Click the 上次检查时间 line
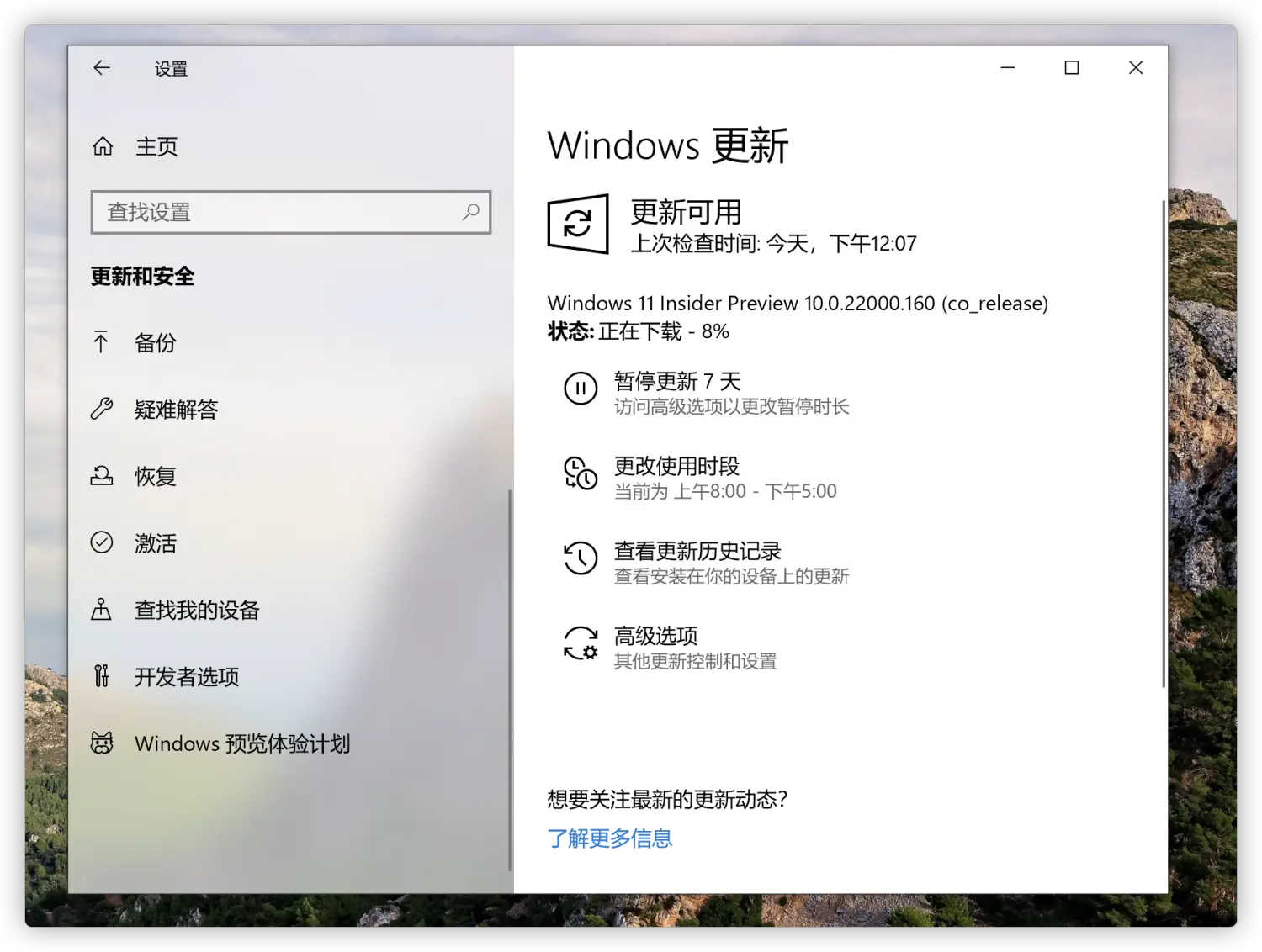Image resolution: width=1262 pixels, height=952 pixels. [x=774, y=244]
